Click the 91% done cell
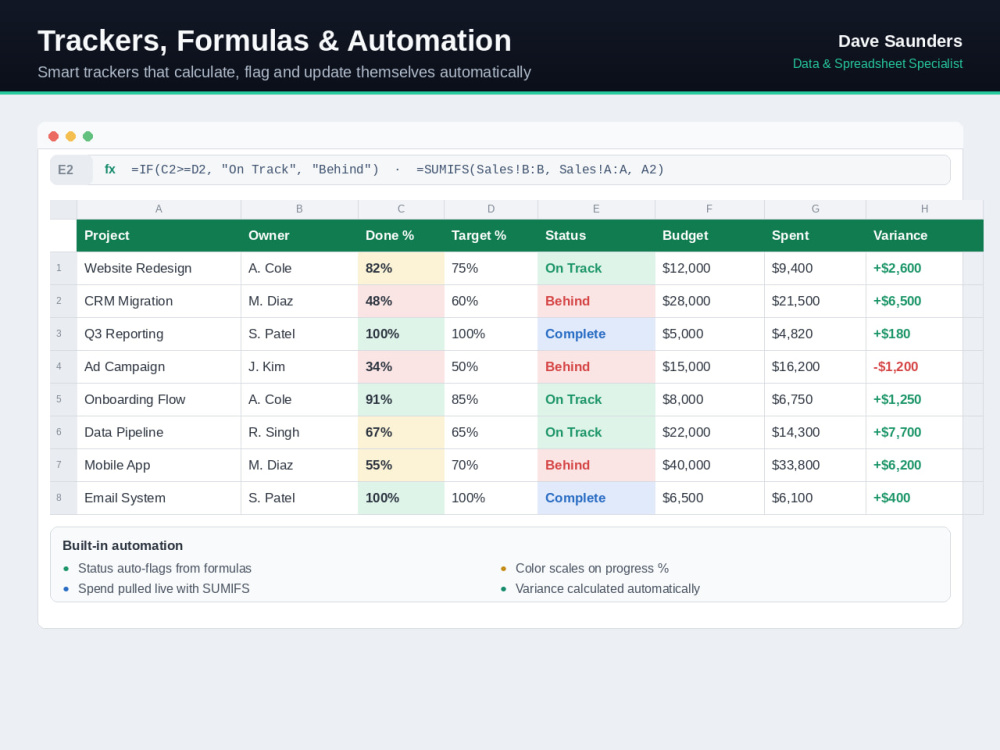 click(401, 399)
